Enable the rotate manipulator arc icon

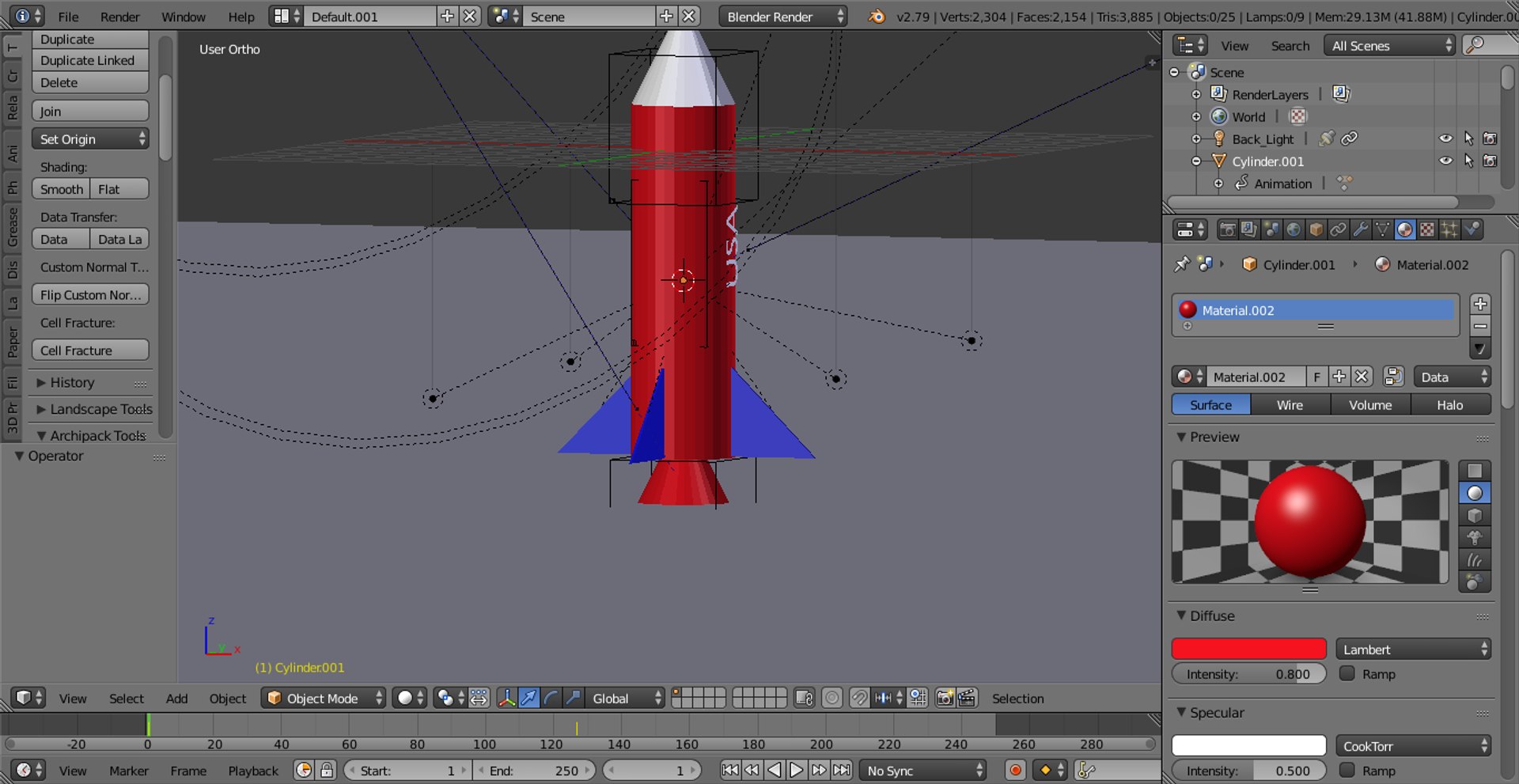[x=551, y=698]
